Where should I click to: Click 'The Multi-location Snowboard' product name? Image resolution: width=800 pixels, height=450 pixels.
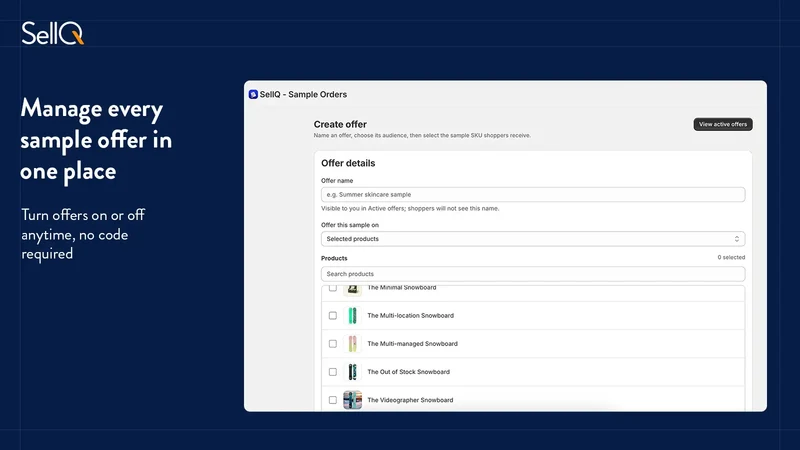[410, 316]
